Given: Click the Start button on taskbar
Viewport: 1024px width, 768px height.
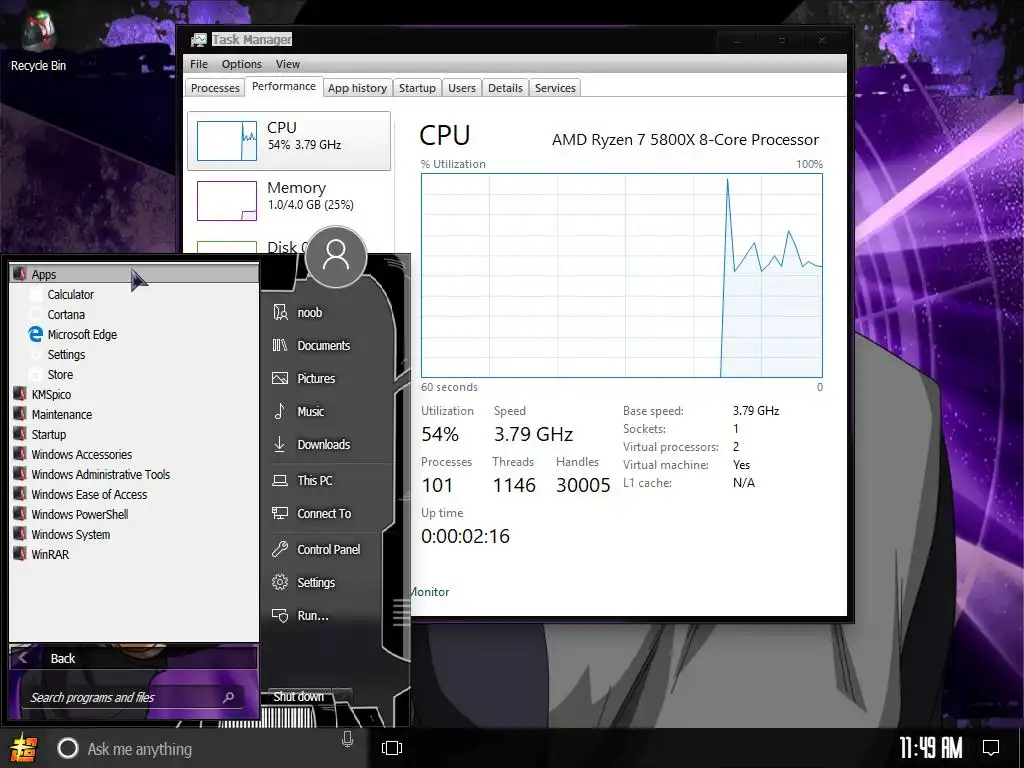Looking at the screenshot, I should (23, 748).
